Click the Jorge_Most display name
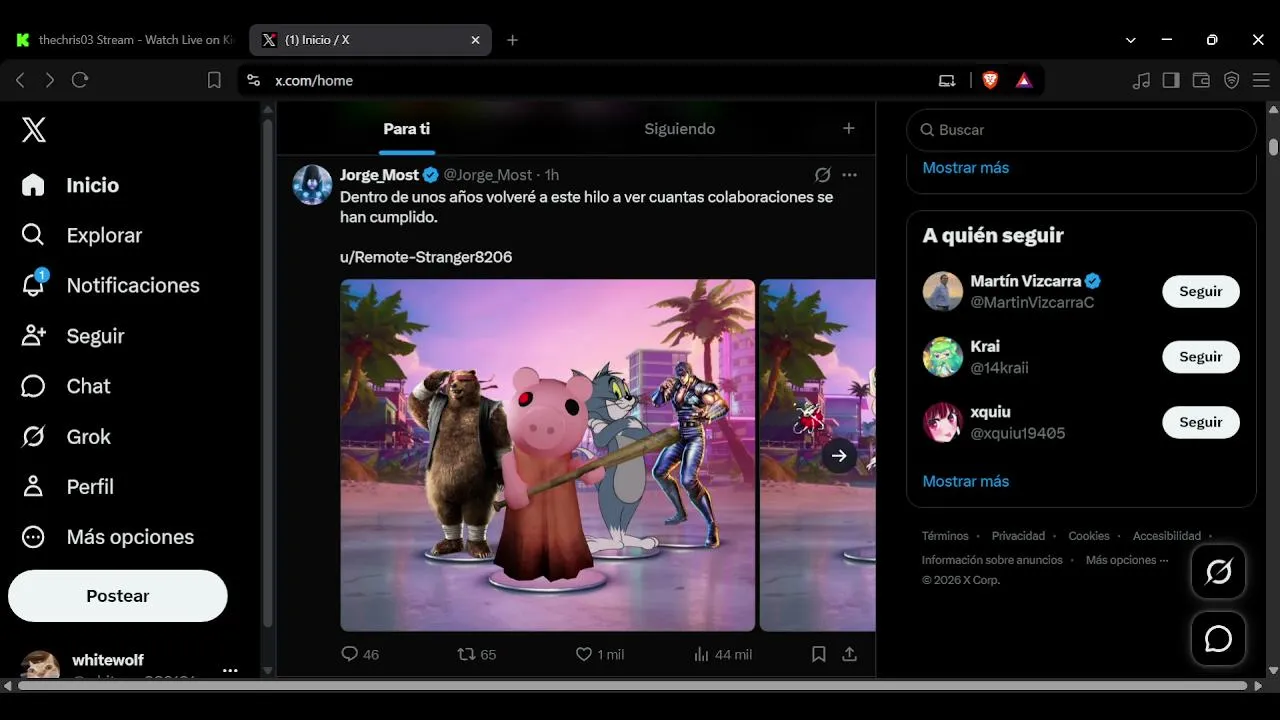Image resolution: width=1280 pixels, height=720 pixels. pos(379,175)
